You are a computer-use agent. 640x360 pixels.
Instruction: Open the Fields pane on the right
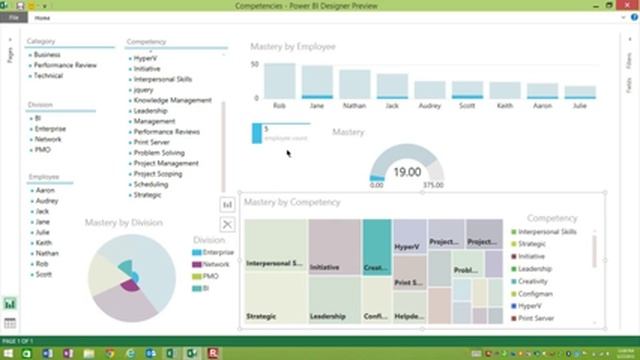click(629, 85)
